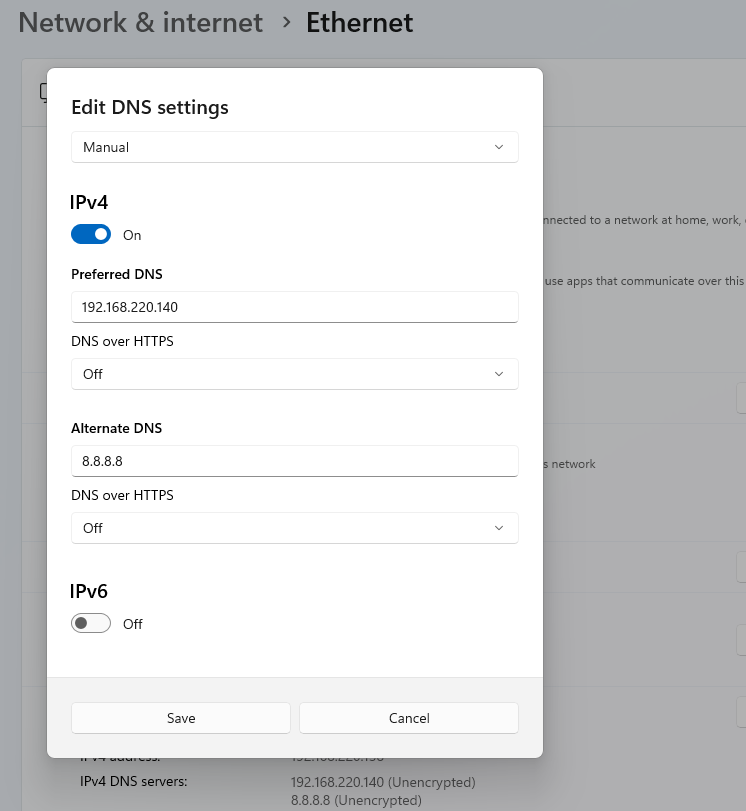The height and width of the screenshot is (811, 746).
Task: Open the Manual DNS mode dropdown
Action: (x=294, y=147)
